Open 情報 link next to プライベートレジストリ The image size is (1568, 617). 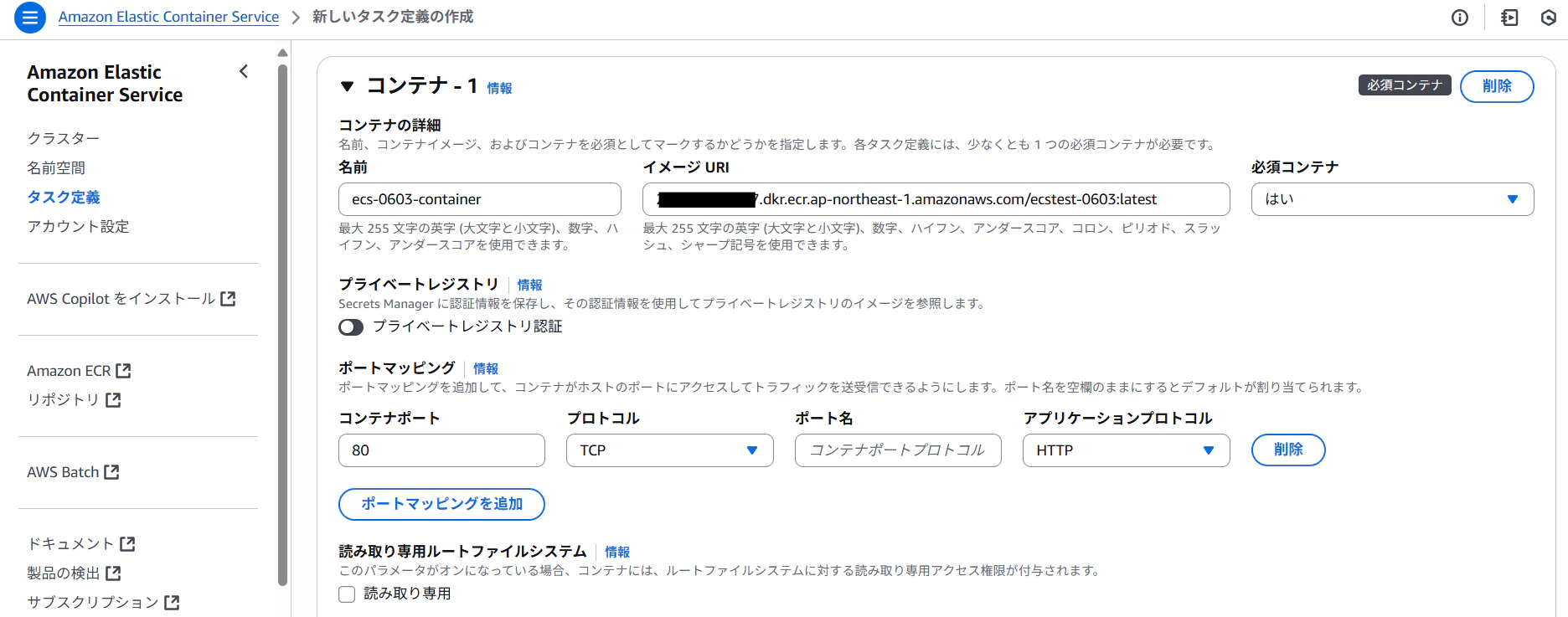[x=529, y=285]
